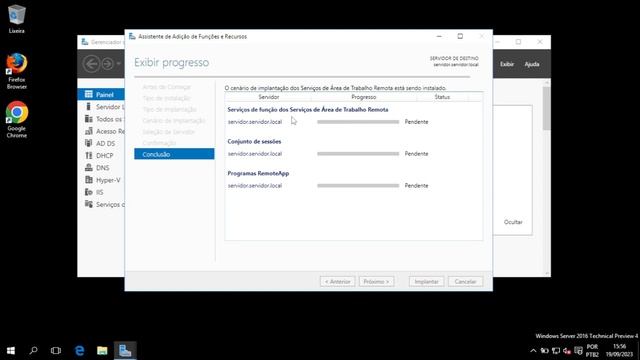Minimize the Assistente de Adição wizard window
The image size is (640, 360).
[439, 36]
